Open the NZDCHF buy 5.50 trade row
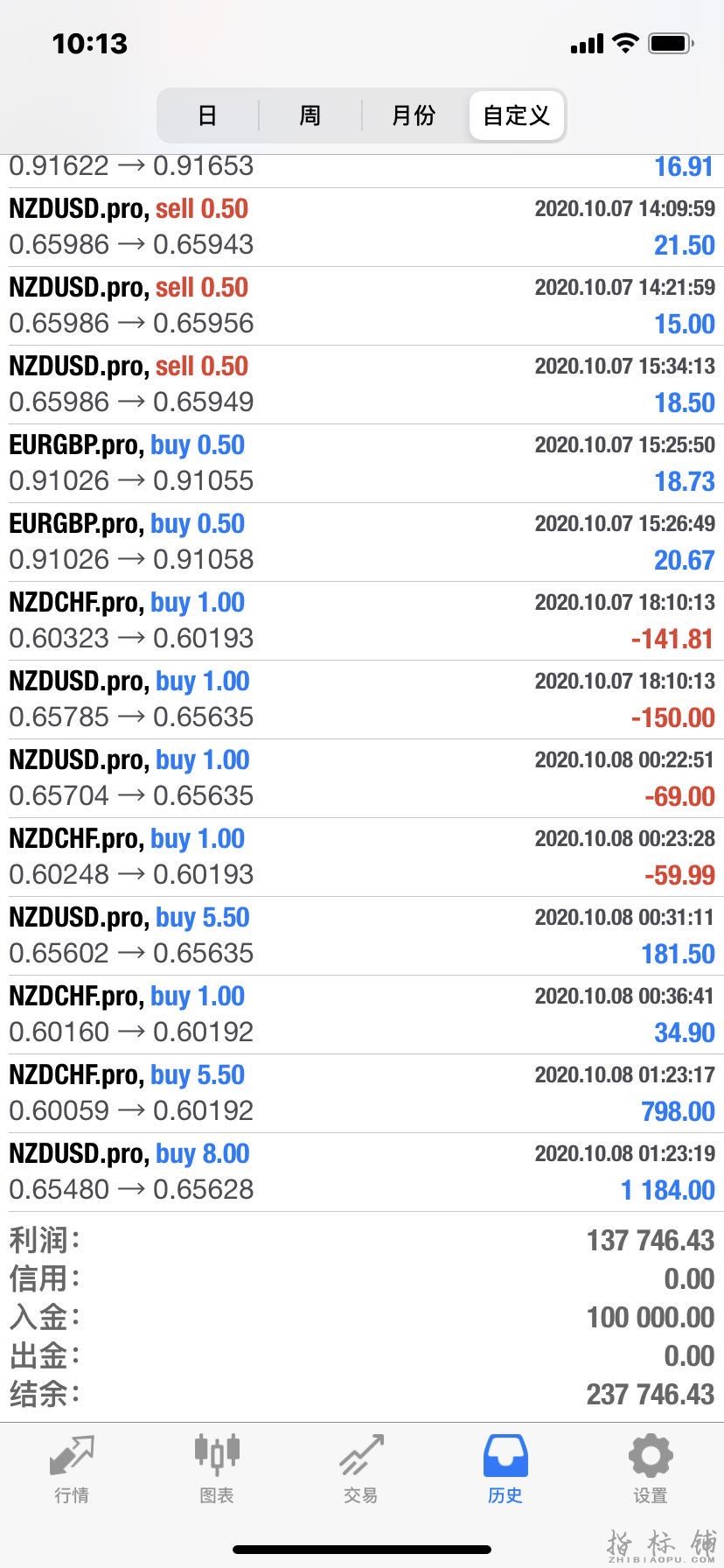The width and height of the screenshot is (724, 1568). pos(362,1094)
